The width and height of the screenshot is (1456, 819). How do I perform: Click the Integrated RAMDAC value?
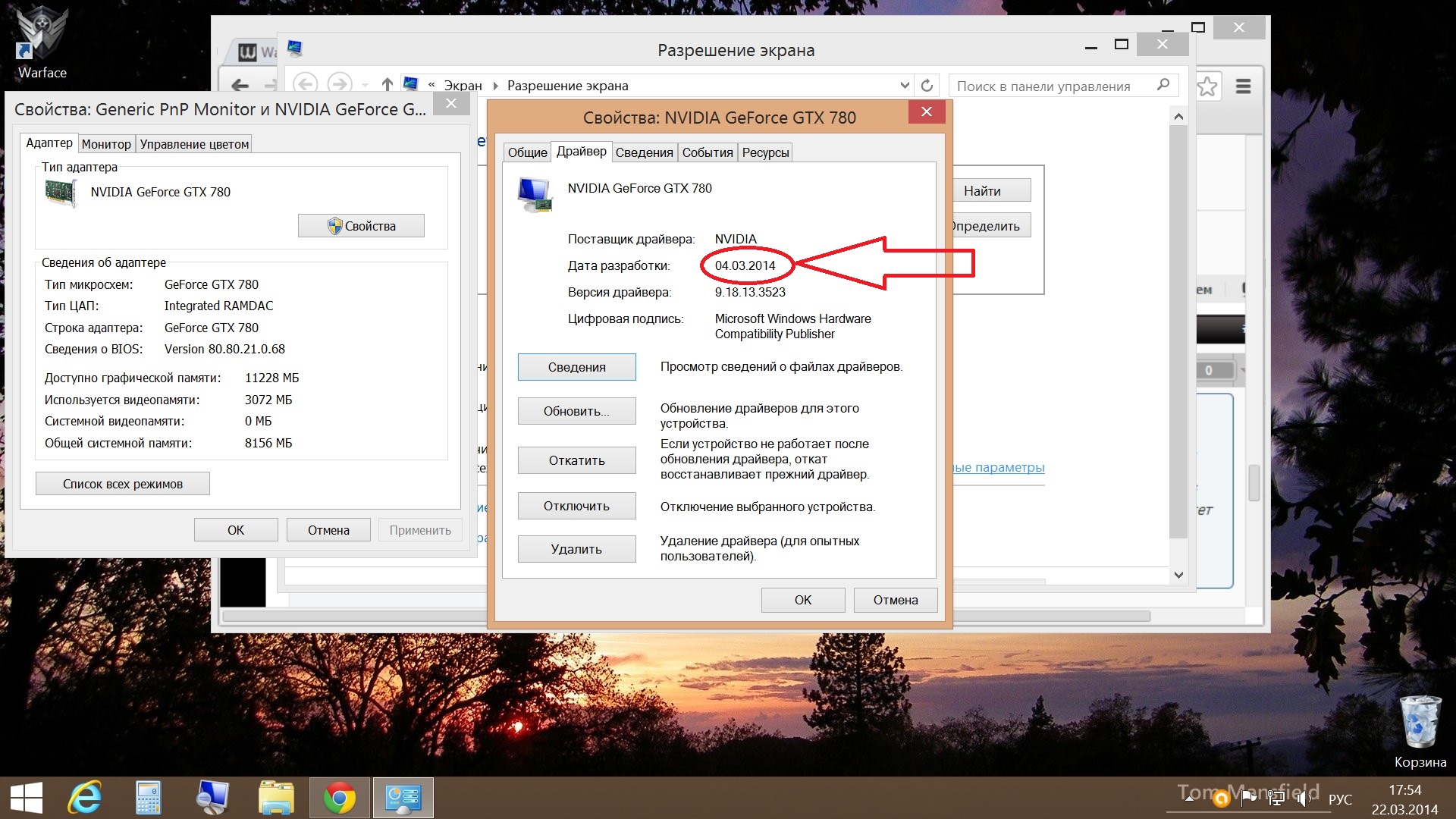[218, 306]
